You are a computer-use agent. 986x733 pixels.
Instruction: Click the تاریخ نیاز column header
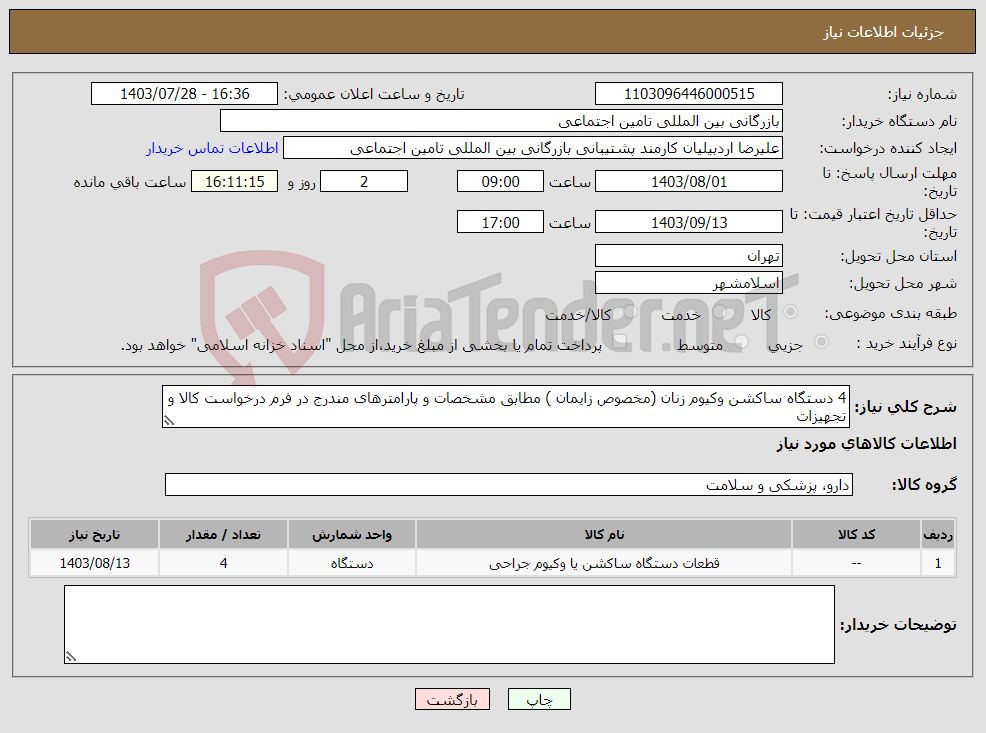(94, 534)
